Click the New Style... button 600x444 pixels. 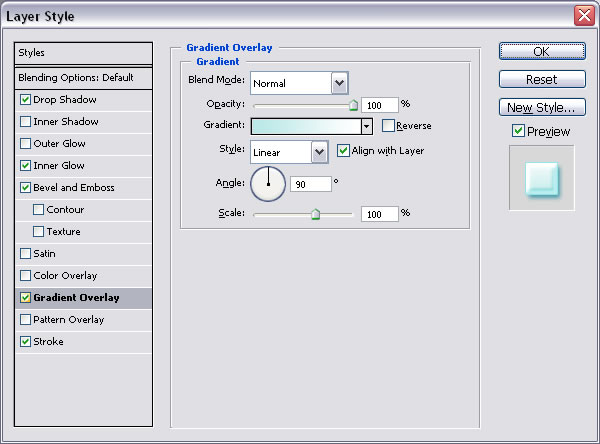pyautogui.click(x=542, y=107)
